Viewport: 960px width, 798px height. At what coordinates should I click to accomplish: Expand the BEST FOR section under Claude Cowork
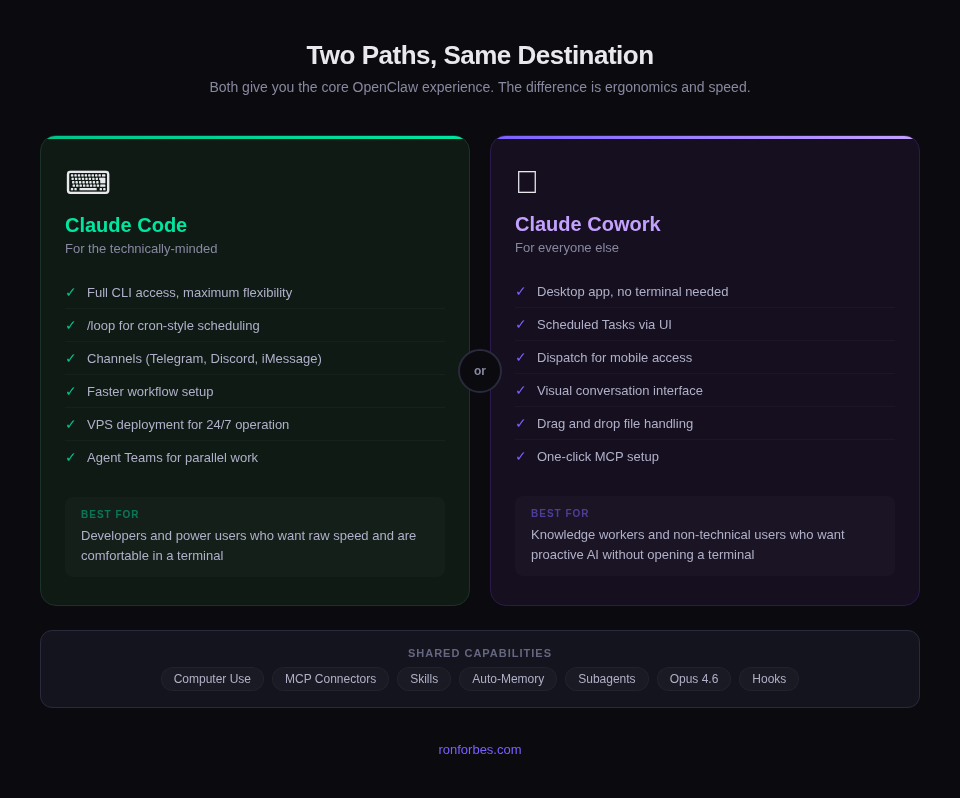pyautogui.click(x=705, y=535)
